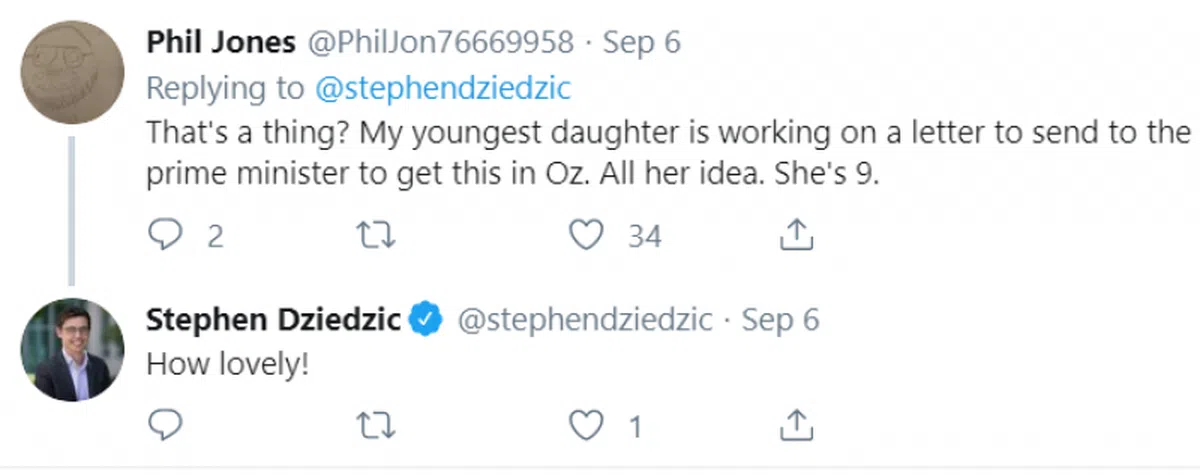Image resolution: width=1200 pixels, height=475 pixels.
Task: Click the Stephen Dziedzic display name
Action: (x=274, y=320)
